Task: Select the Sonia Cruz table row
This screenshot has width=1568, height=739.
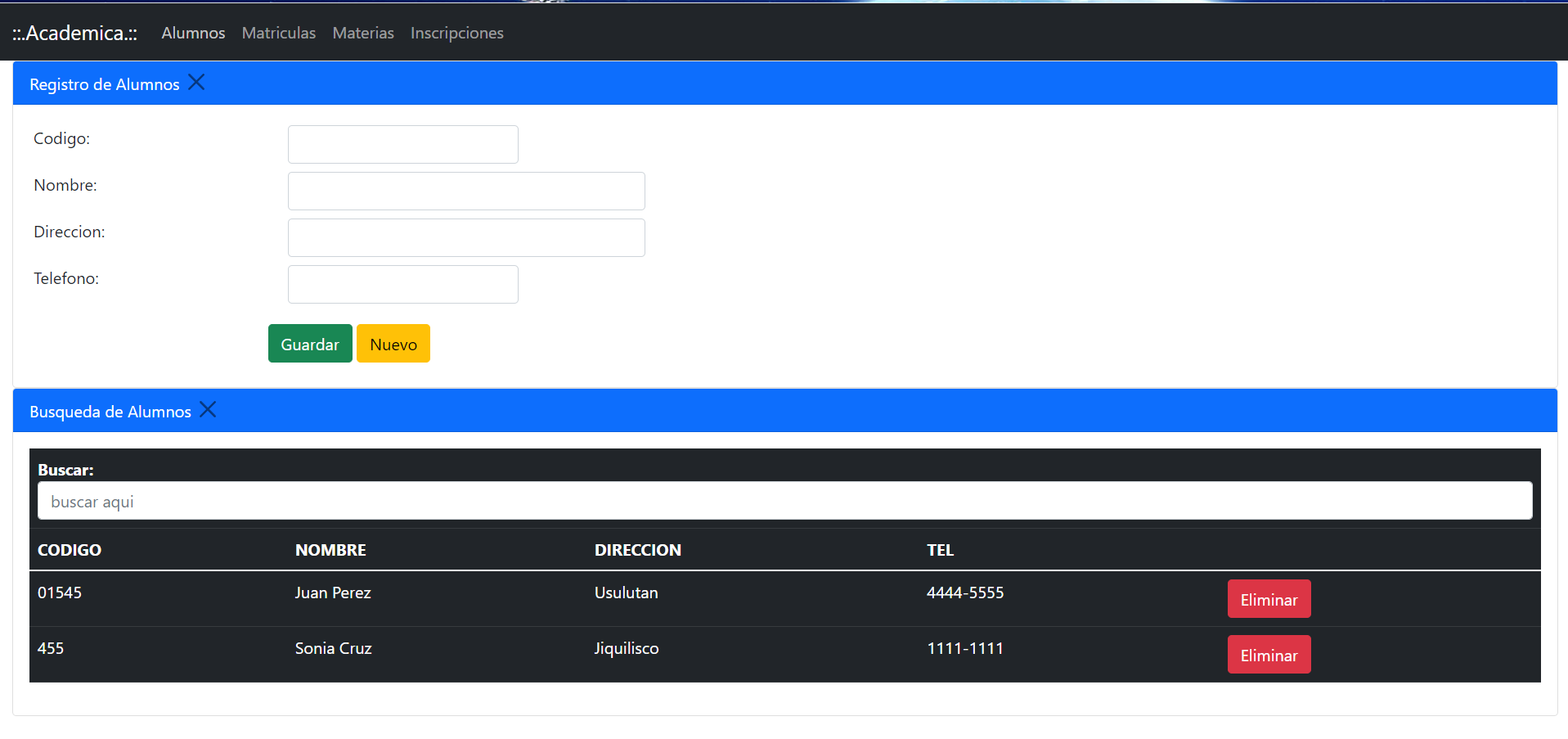Action: pos(333,649)
